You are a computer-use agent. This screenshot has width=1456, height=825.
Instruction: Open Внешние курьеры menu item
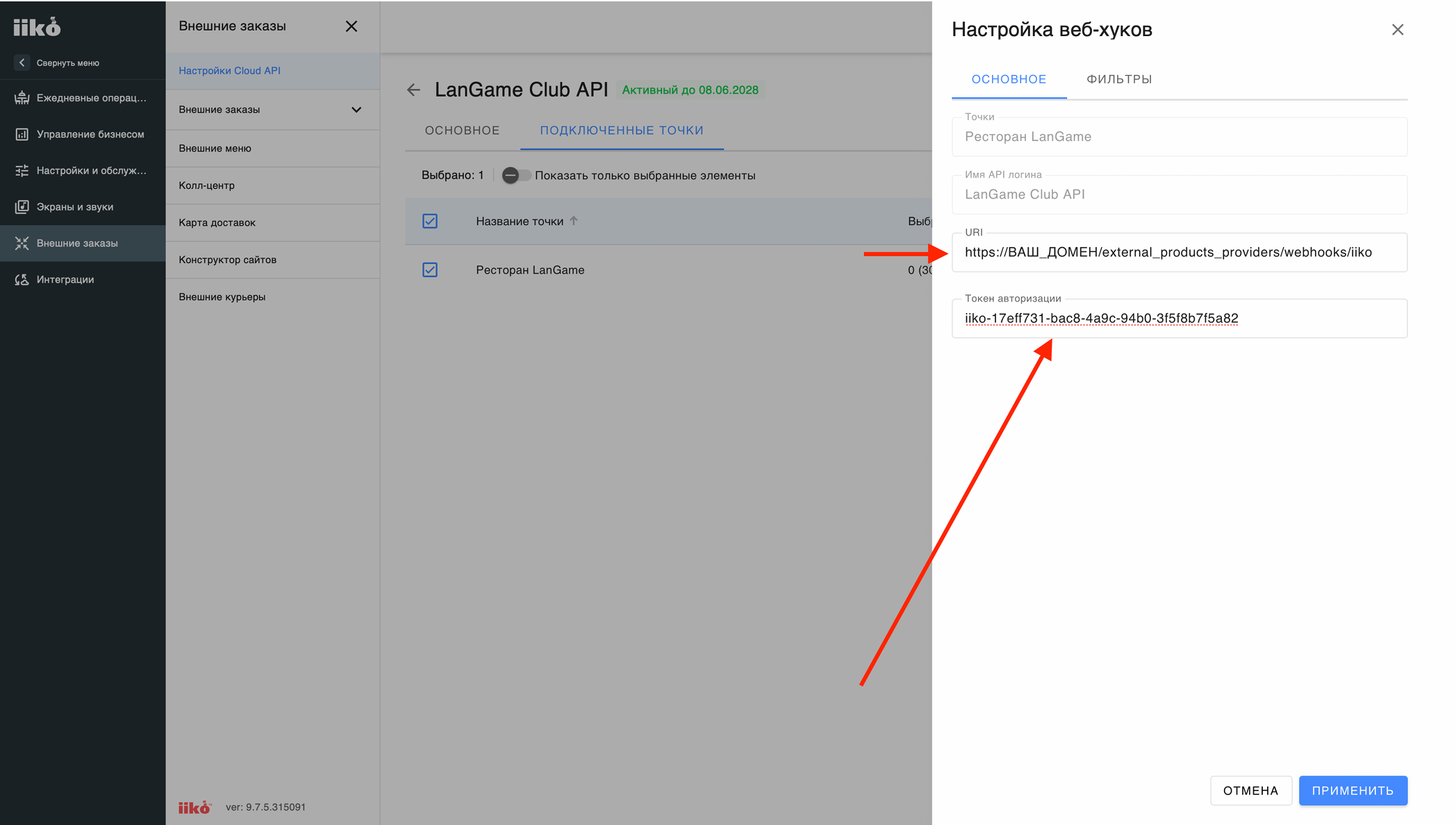(x=222, y=297)
